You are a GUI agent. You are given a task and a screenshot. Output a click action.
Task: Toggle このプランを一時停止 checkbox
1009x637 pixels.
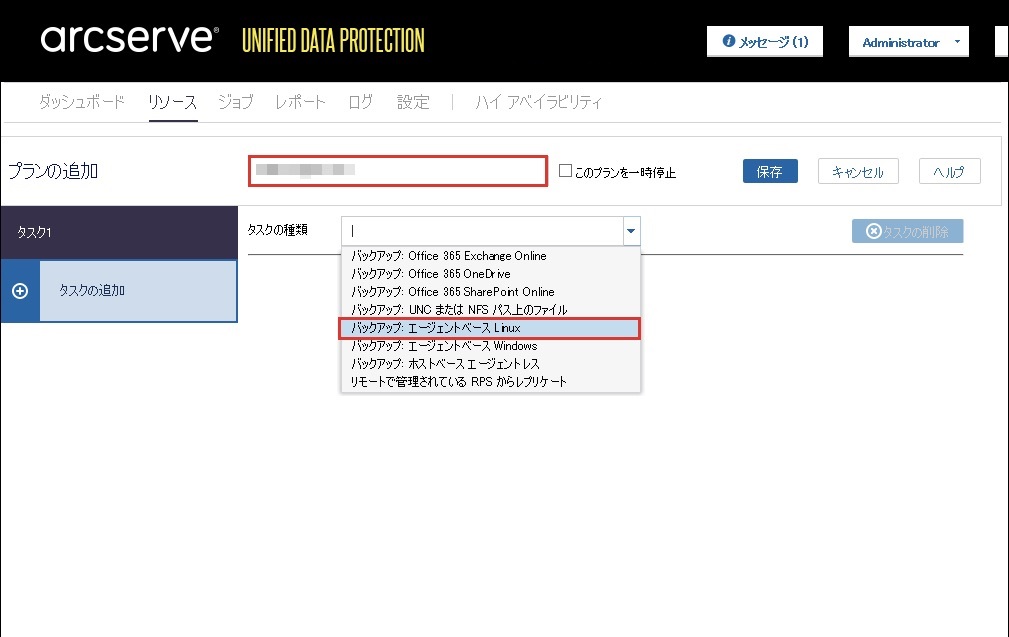pos(565,171)
